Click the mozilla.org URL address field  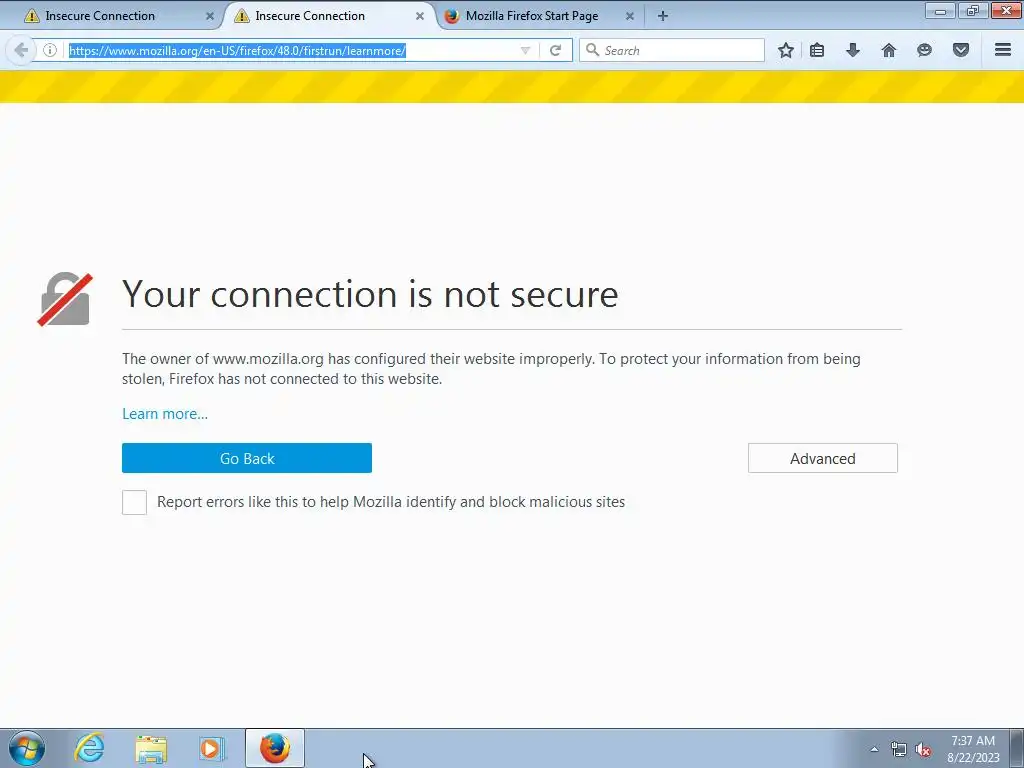[x=291, y=50]
